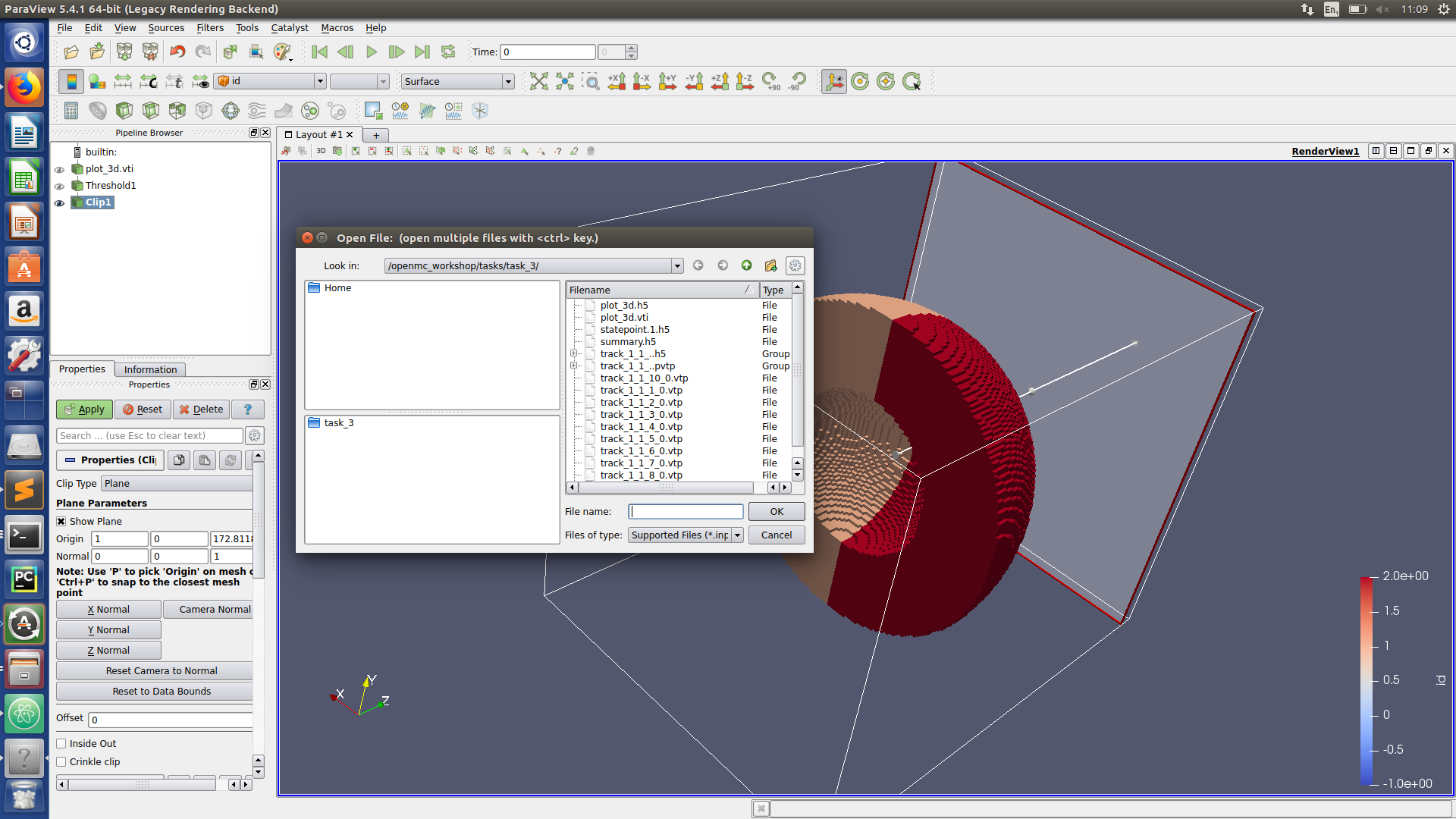1456x819 pixels.
Task: Open the Filters menu
Action: [x=210, y=28]
